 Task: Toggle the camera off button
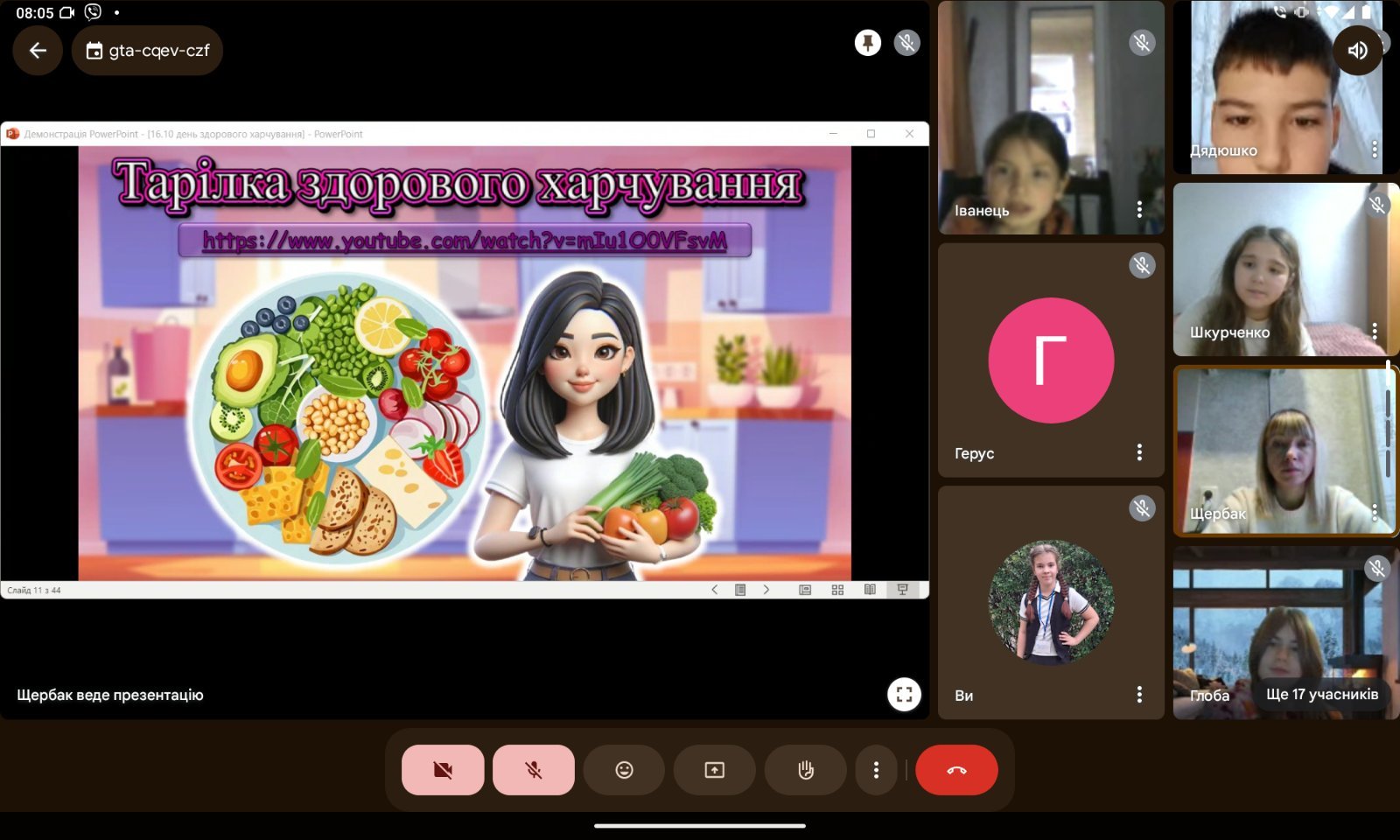[443, 770]
